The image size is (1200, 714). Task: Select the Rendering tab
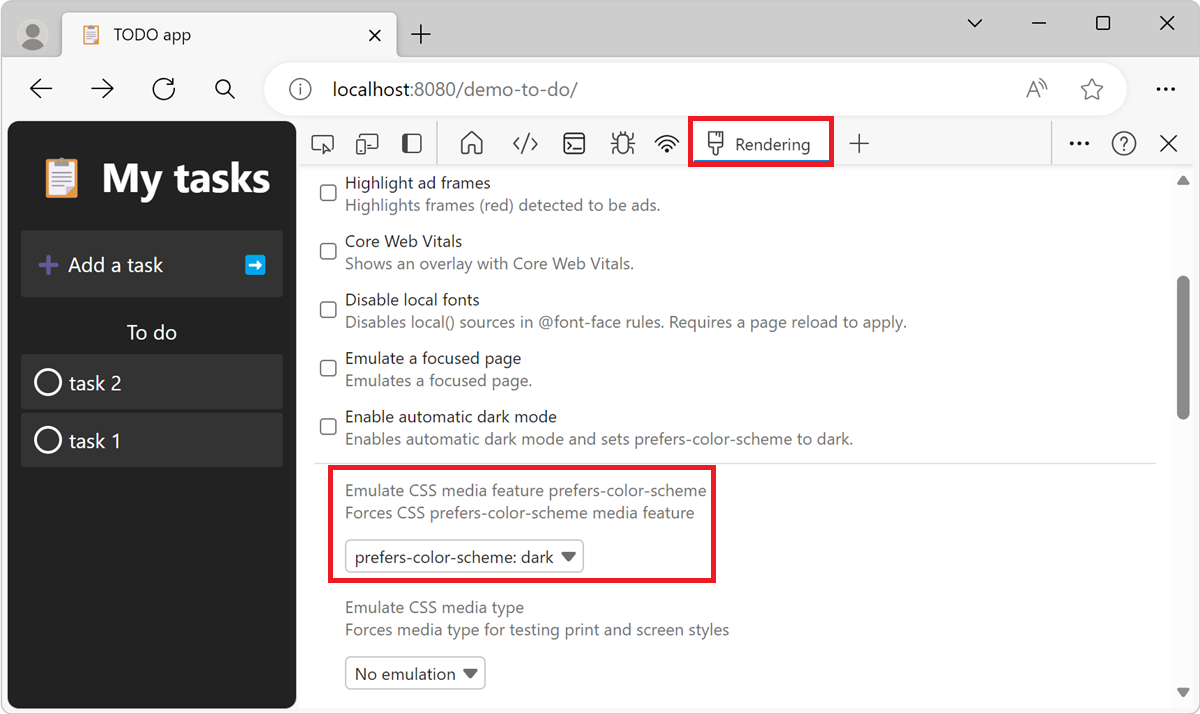point(760,144)
